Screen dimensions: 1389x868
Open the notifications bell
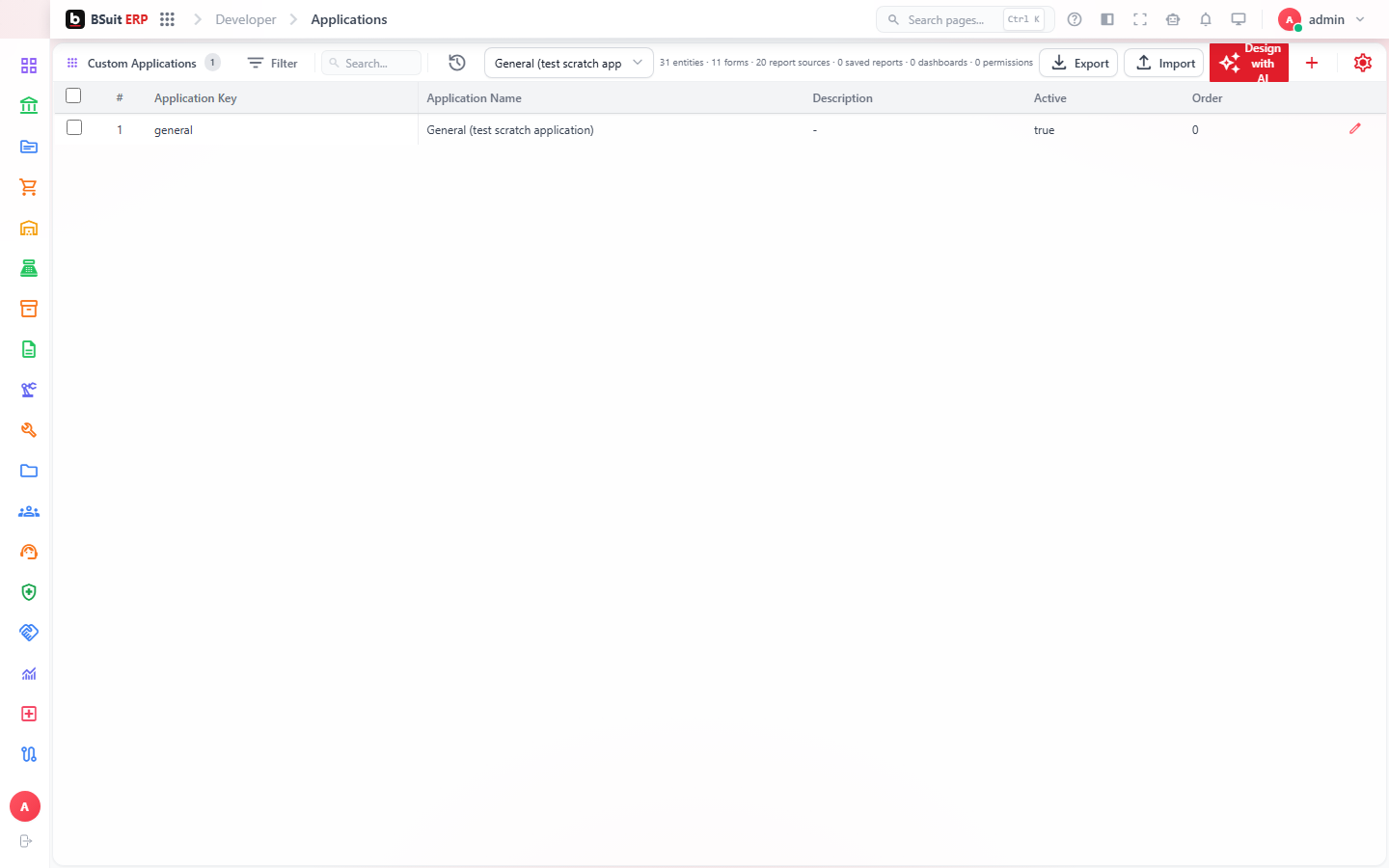point(1206,19)
